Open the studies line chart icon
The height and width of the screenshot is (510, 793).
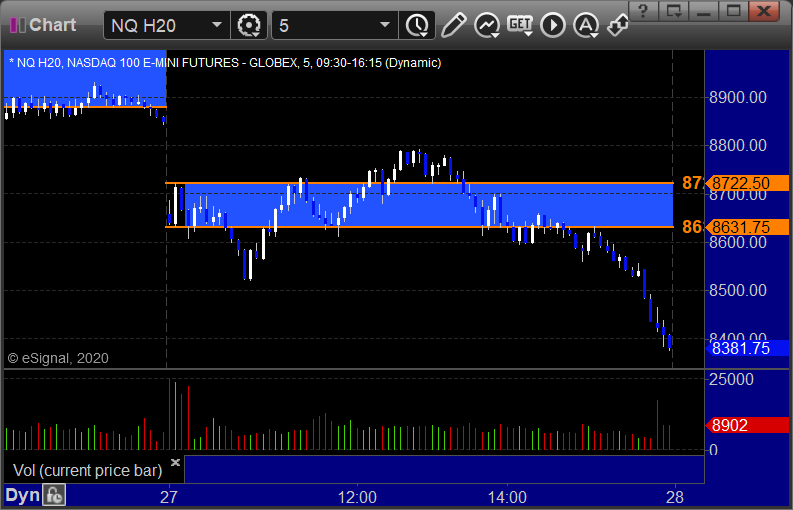click(x=487, y=25)
